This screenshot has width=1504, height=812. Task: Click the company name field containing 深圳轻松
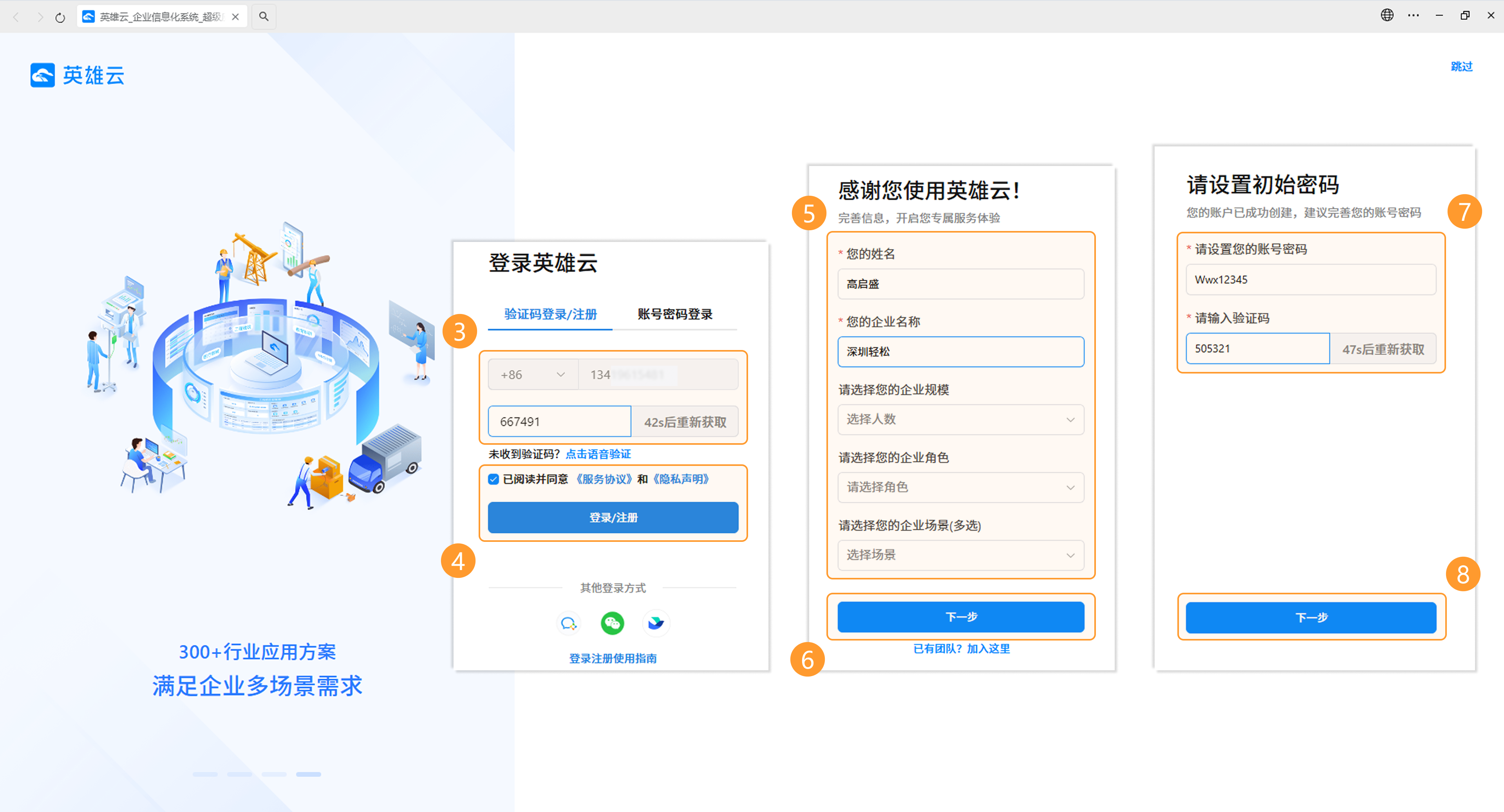[961, 352]
